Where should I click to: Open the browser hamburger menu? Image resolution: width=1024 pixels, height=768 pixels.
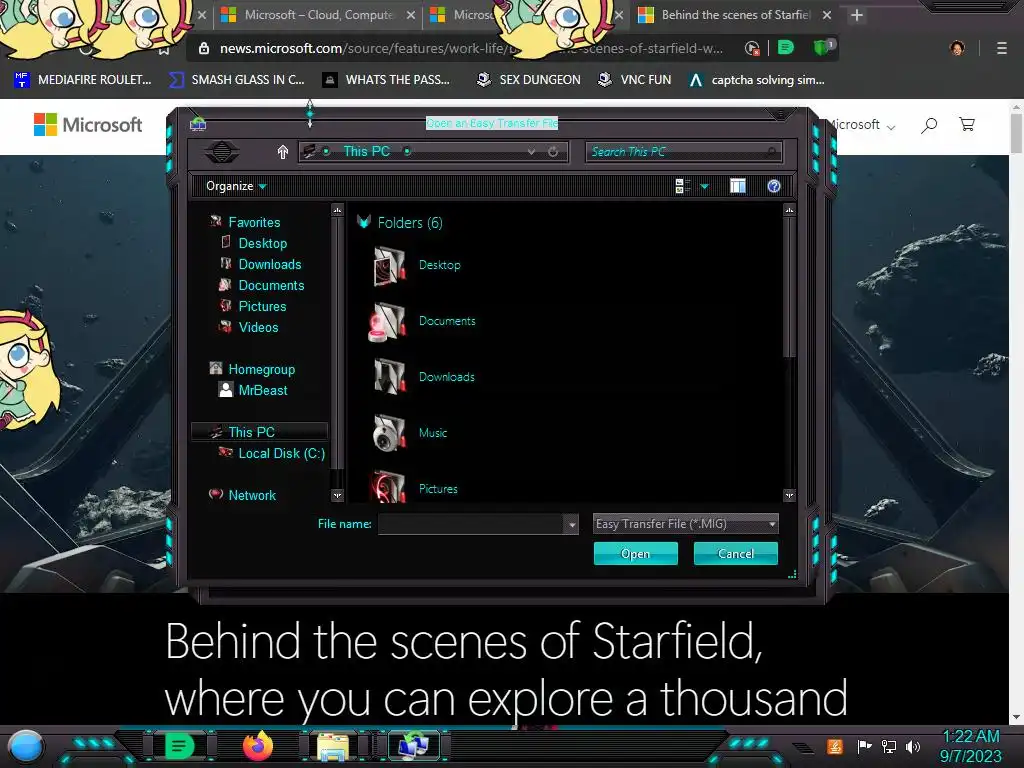pos(1002,48)
